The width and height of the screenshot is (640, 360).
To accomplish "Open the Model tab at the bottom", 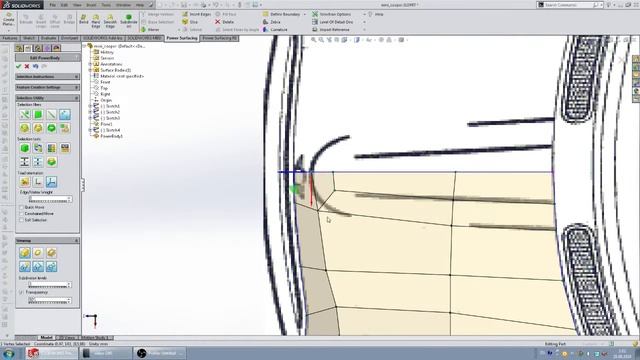I will [47, 338].
